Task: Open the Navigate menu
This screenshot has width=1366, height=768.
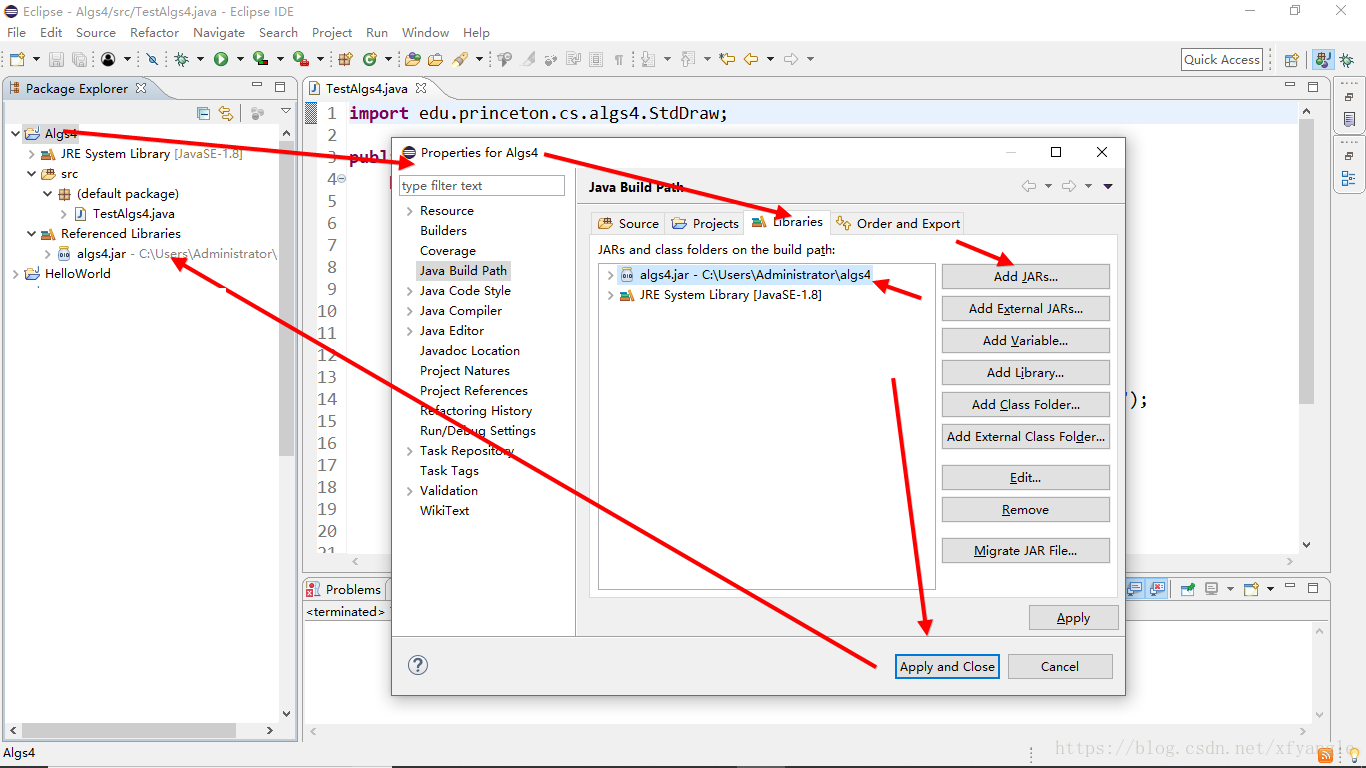Action: point(219,33)
